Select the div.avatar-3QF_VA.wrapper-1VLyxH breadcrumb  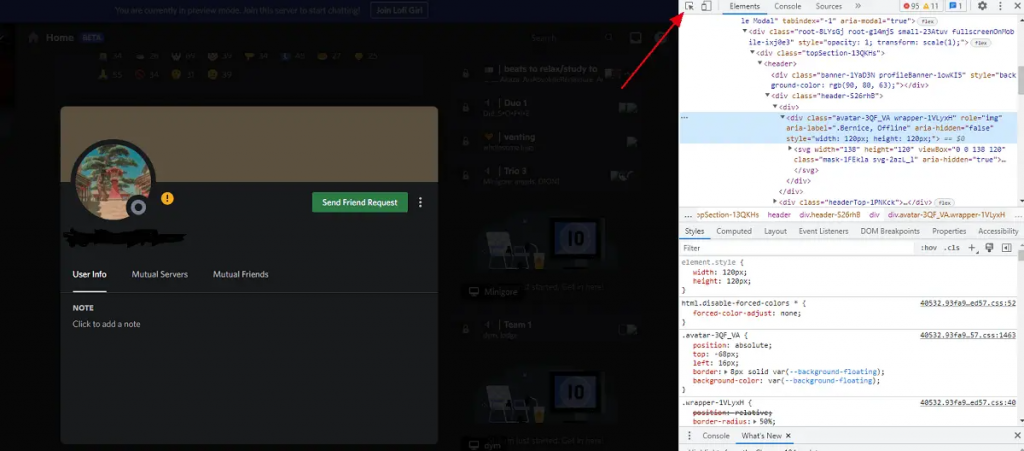coord(946,215)
